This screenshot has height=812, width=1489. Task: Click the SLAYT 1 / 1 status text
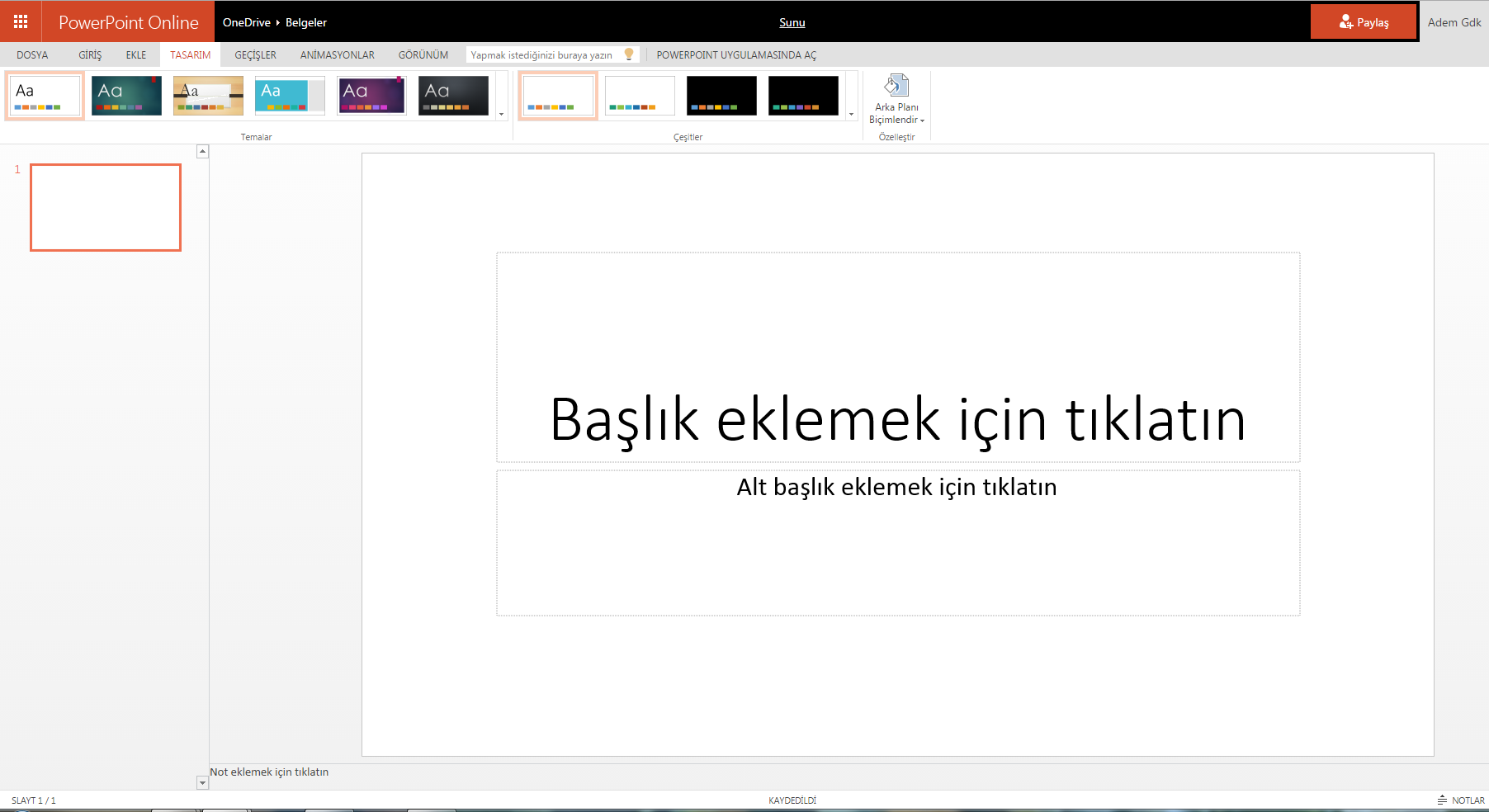(34, 800)
